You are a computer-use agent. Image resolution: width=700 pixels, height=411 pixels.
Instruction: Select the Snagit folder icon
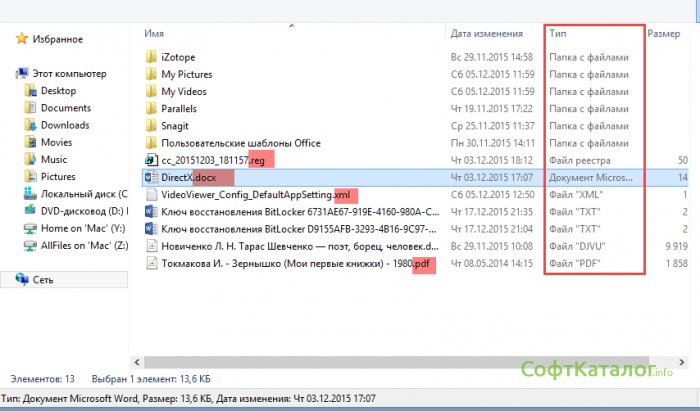pos(152,126)
